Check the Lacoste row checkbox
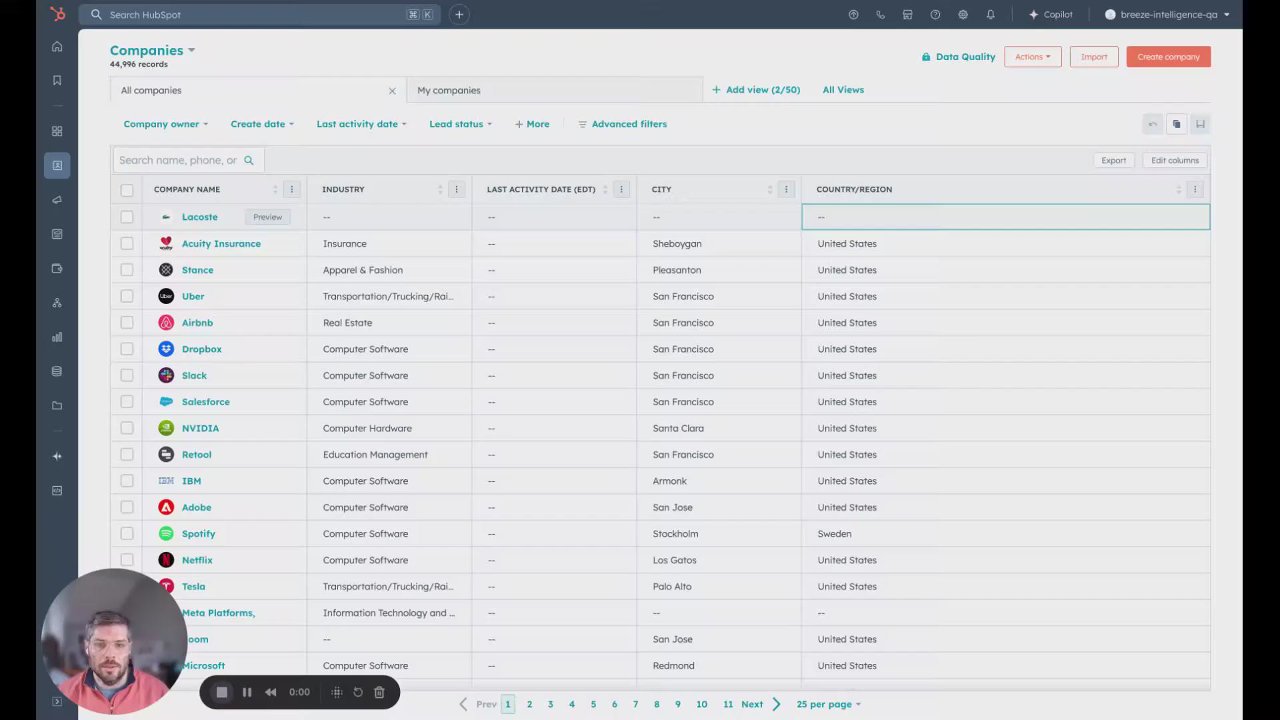Image resolution: width=1280 pixels, height=720 pixels. pos(127,217)
